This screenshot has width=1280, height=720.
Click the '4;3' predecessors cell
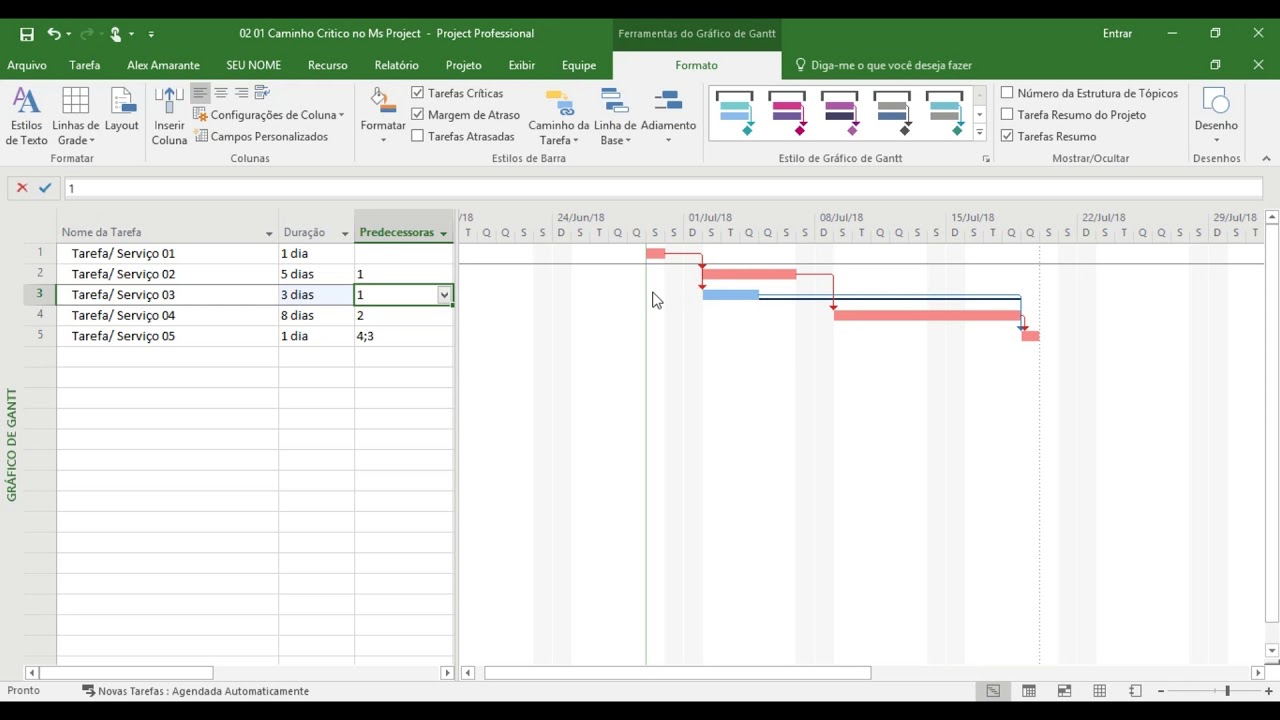click(404, 336)
